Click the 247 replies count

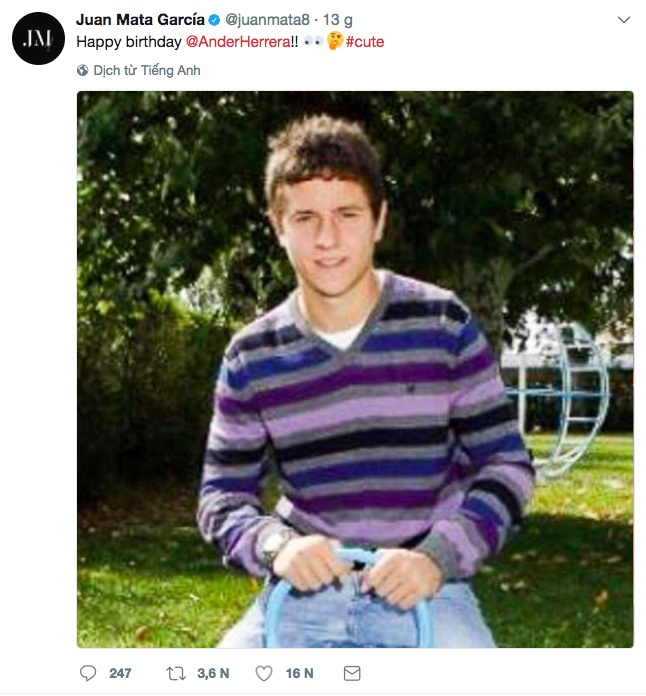(120, 673)
